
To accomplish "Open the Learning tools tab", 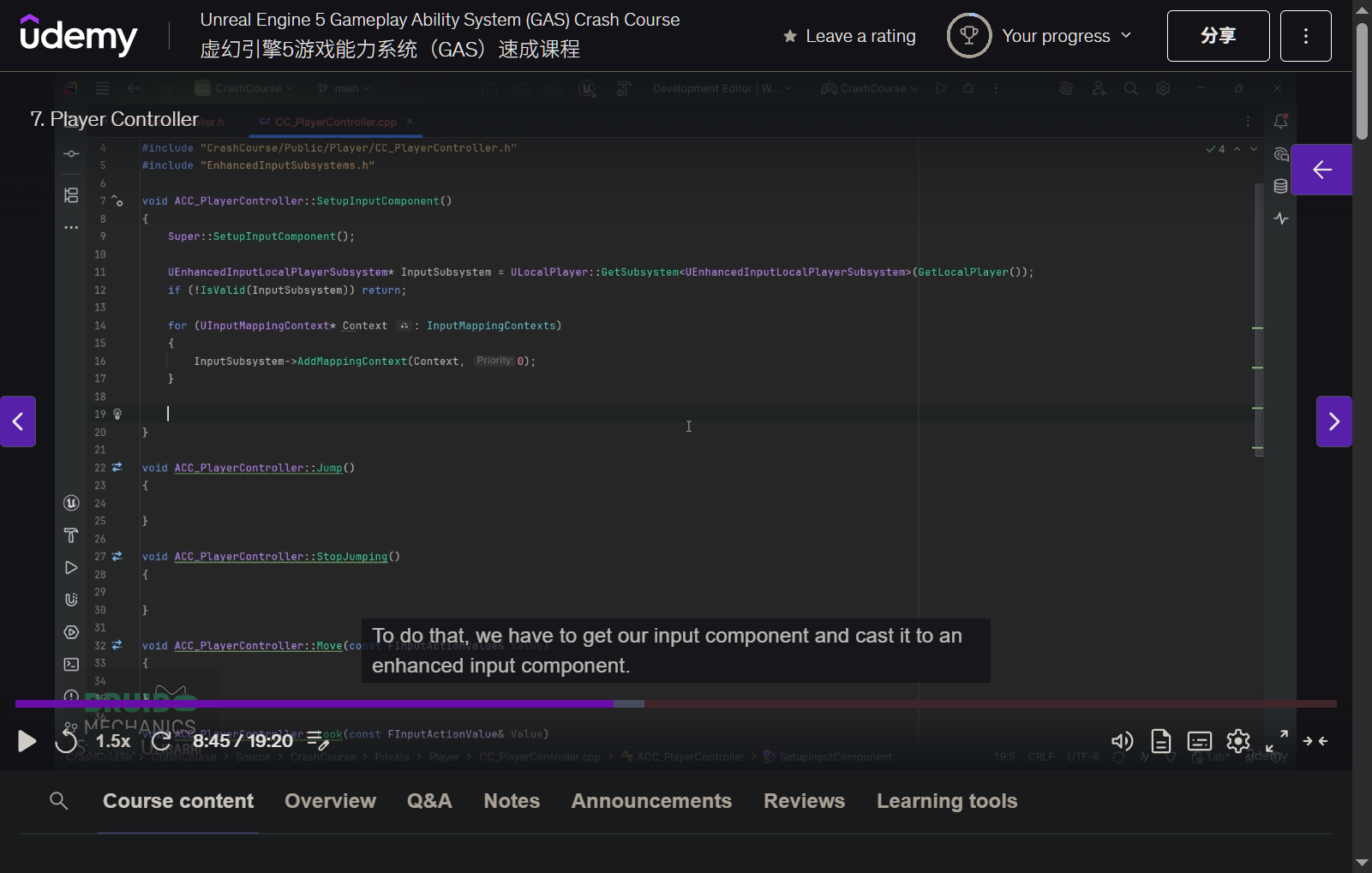I will pyautogui.click(x=947, y=801).
